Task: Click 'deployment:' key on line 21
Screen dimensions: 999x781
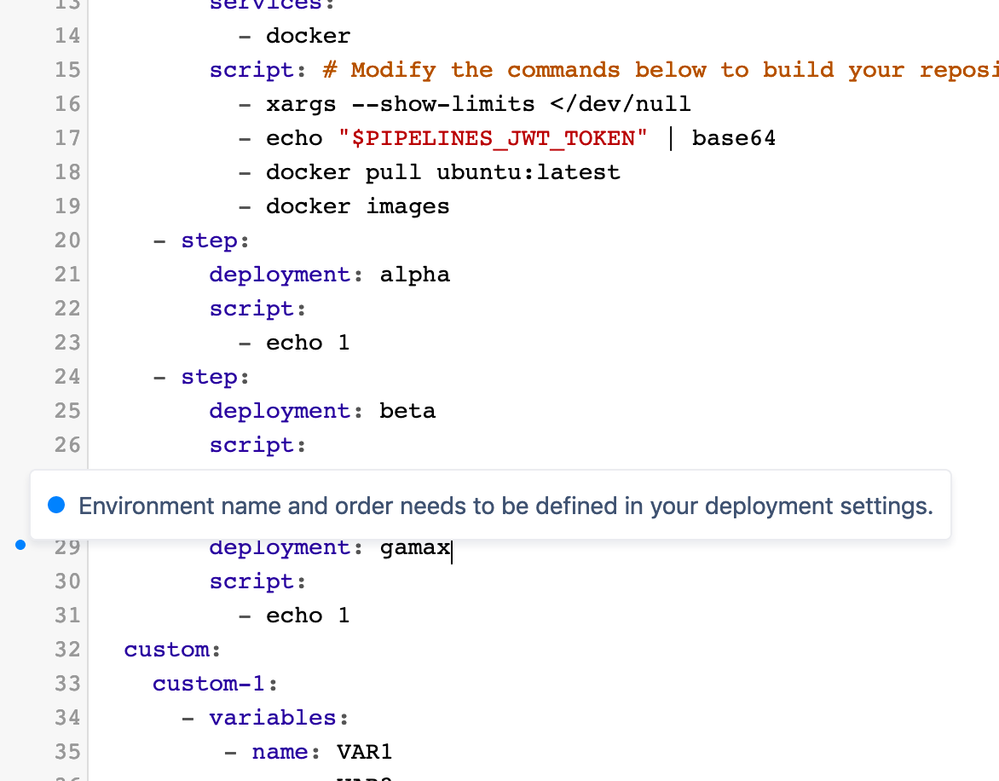Action: click(286, 275)
